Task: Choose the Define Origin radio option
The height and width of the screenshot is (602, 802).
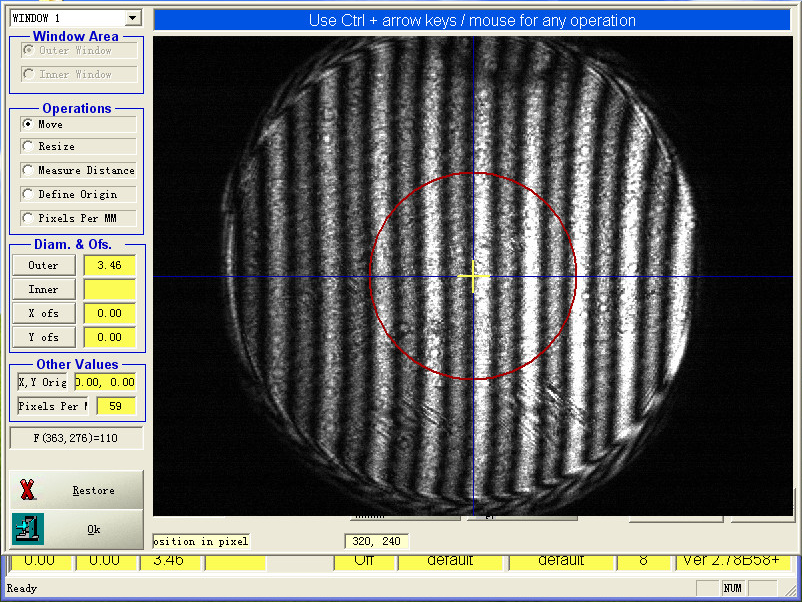Action: click(x=27, y=195)
